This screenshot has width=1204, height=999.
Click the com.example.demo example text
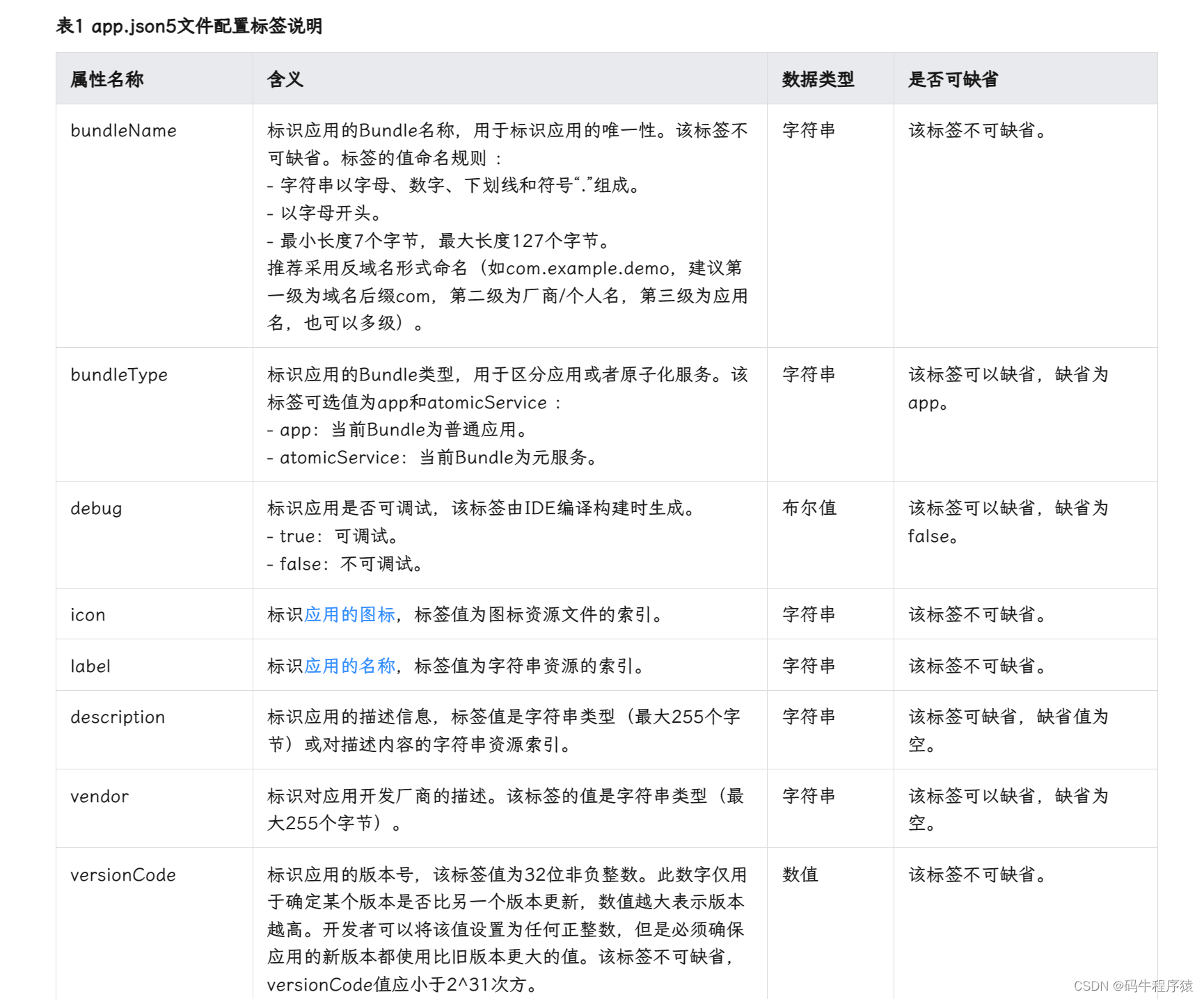(587, 269)
